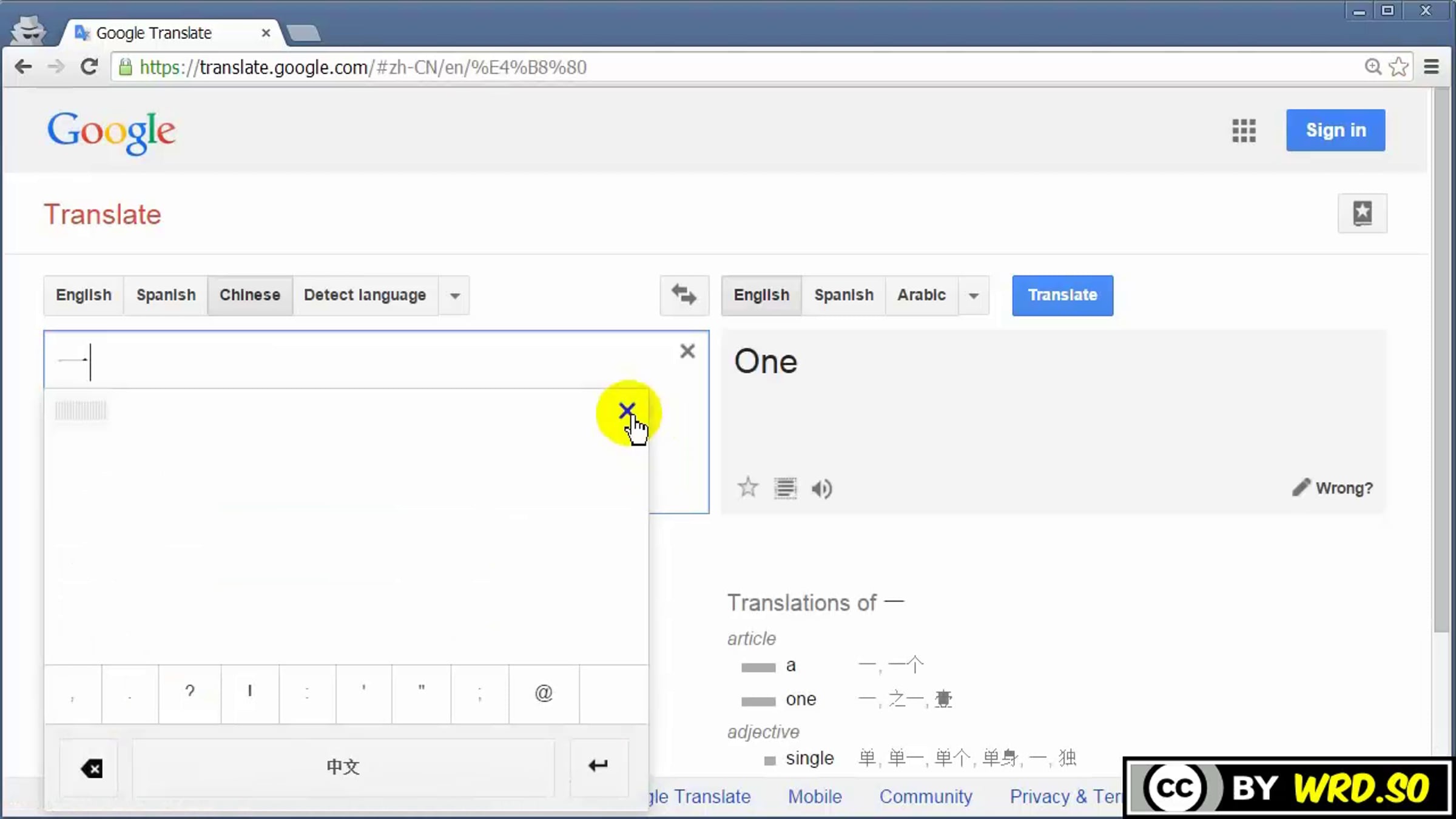Select all translation text icon
The width and height of the screenshot is (1456, 819).
[785, 488]
